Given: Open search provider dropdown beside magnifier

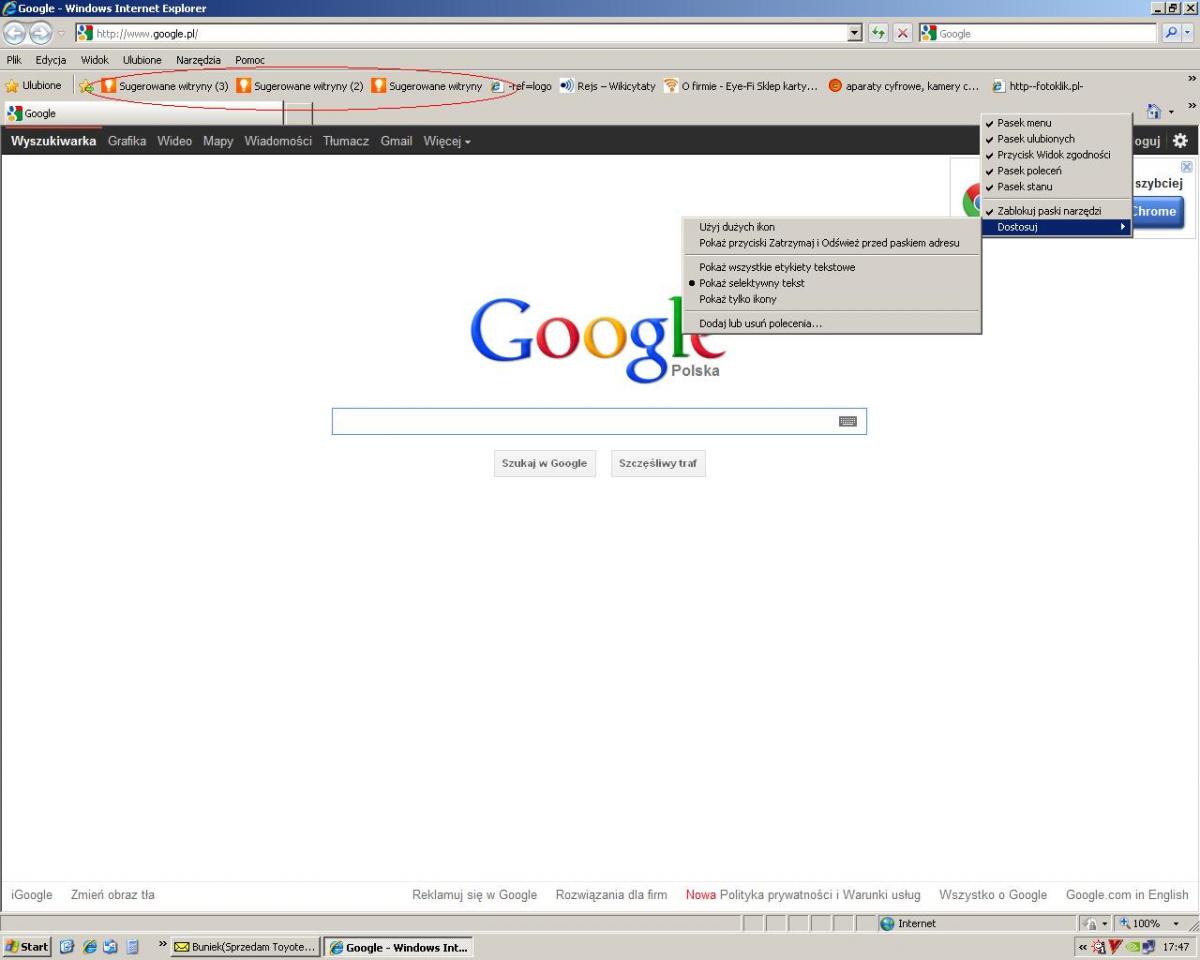Looking at the screenshot, I should point(1188,33).
